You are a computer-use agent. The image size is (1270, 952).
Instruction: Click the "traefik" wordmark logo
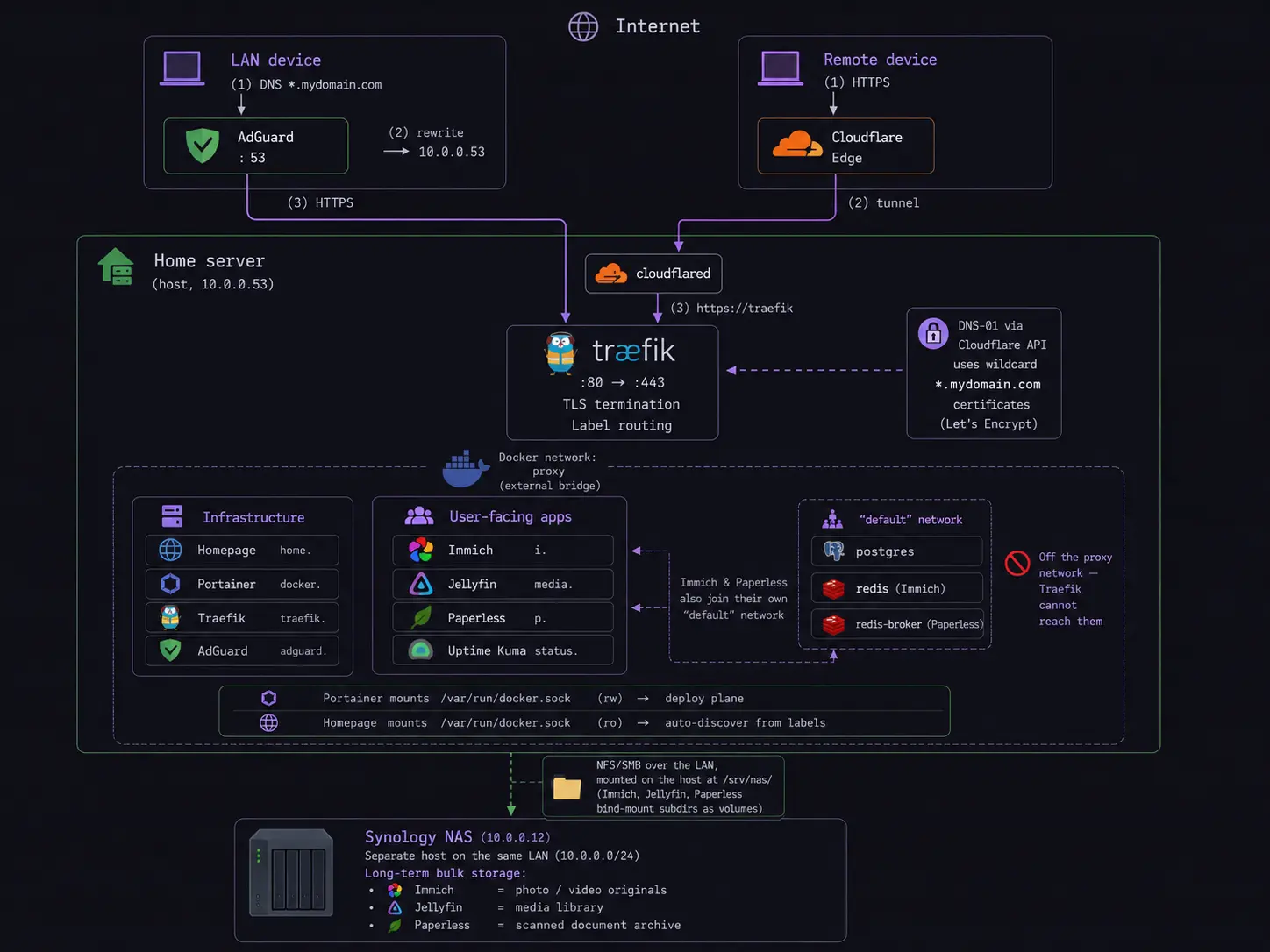pyautogui.click(x=633, y=351)
